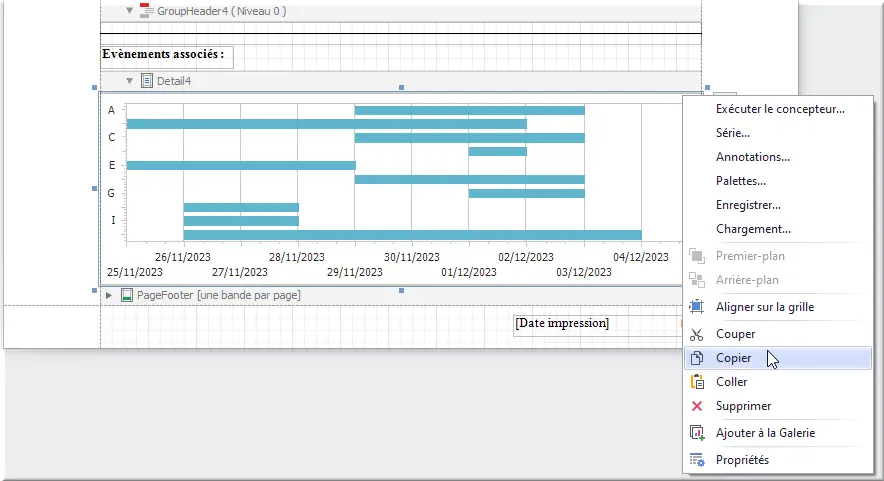Collapse the GroupHeader4 band
884x481 pixels.
click(x=129, y=10)
